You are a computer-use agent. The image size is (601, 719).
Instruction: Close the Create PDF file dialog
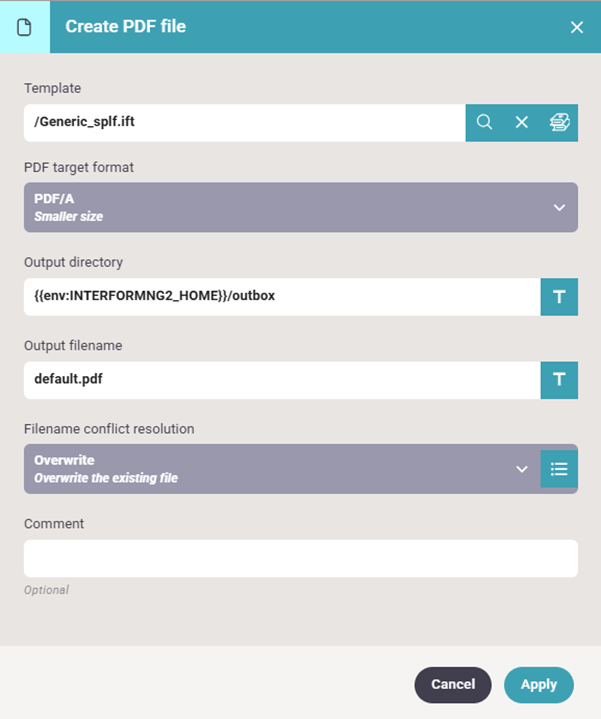tap(577, 27)
